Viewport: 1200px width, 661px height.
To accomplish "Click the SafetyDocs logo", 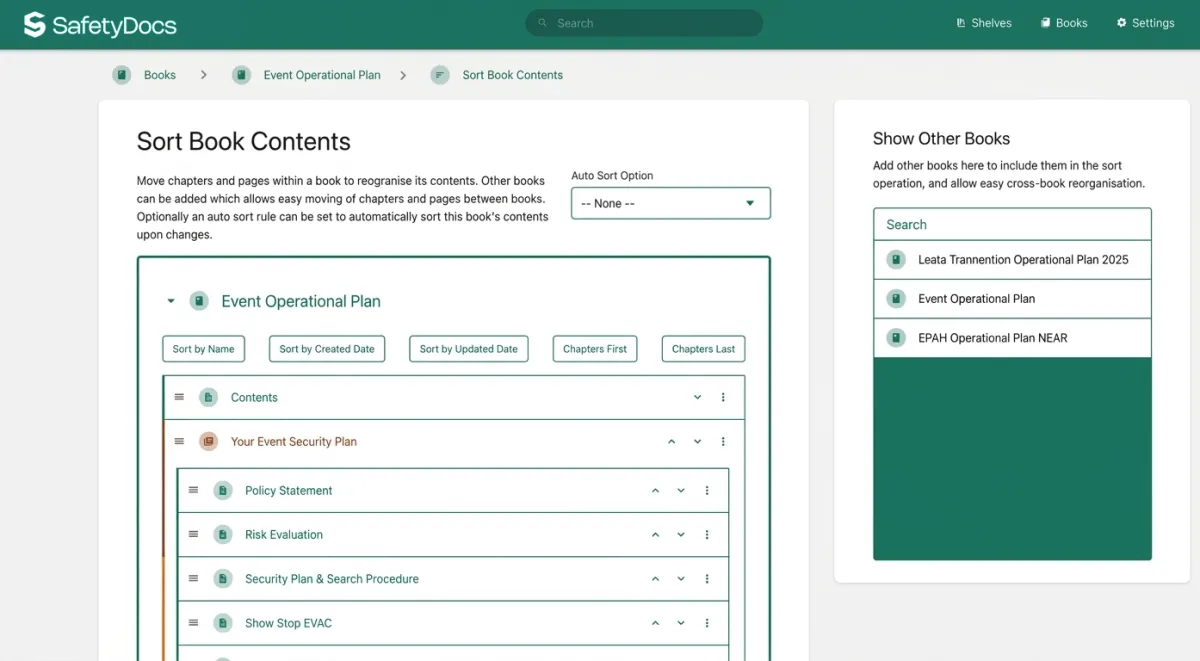I will point(100,25).
